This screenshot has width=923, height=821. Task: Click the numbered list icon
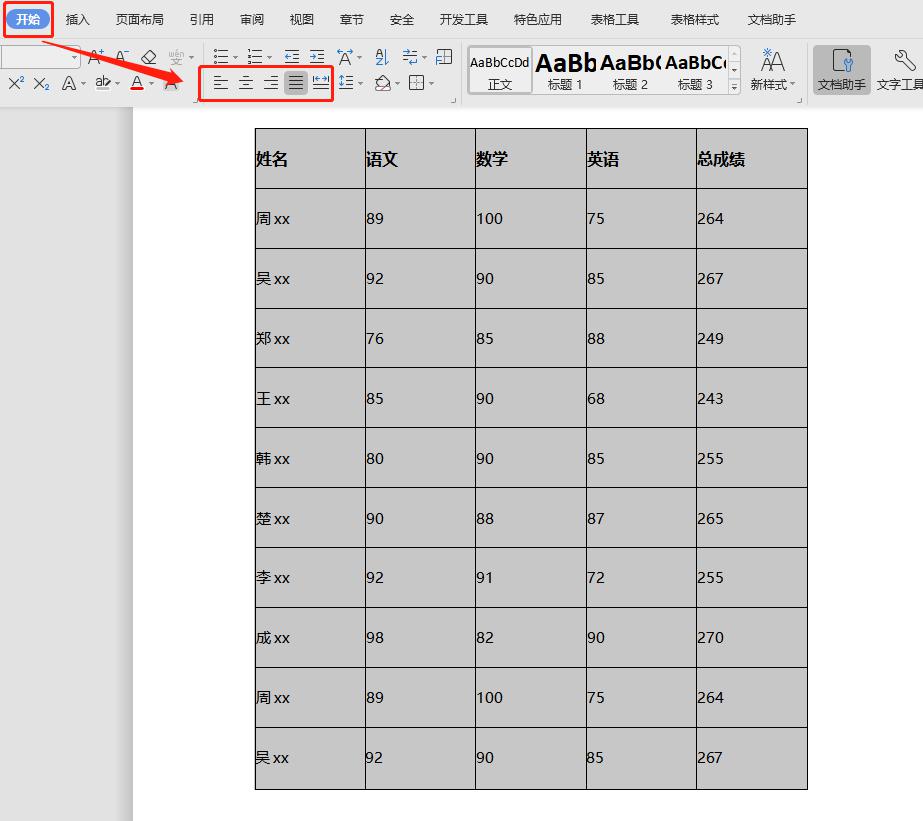tap(255, 56)
